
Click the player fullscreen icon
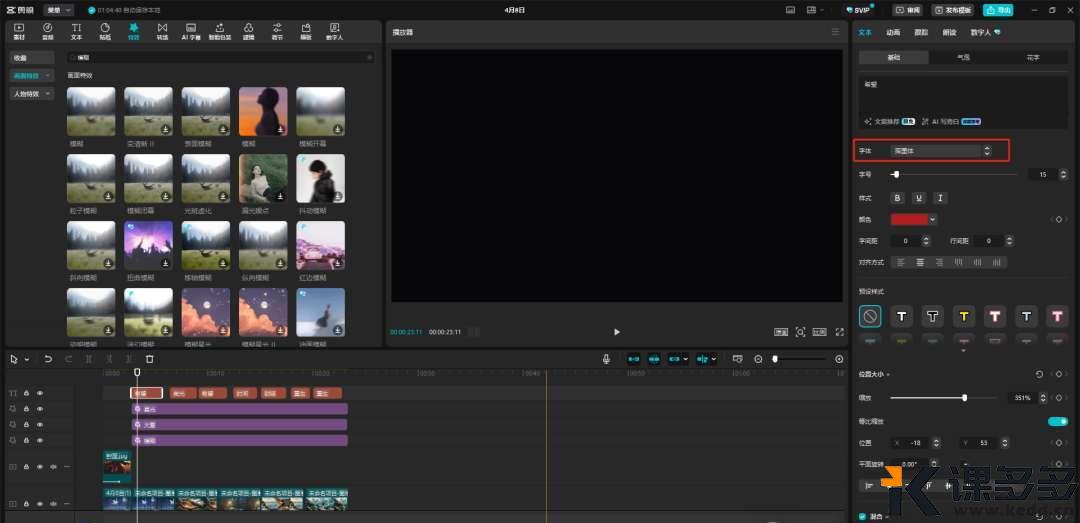pos(840,332)
